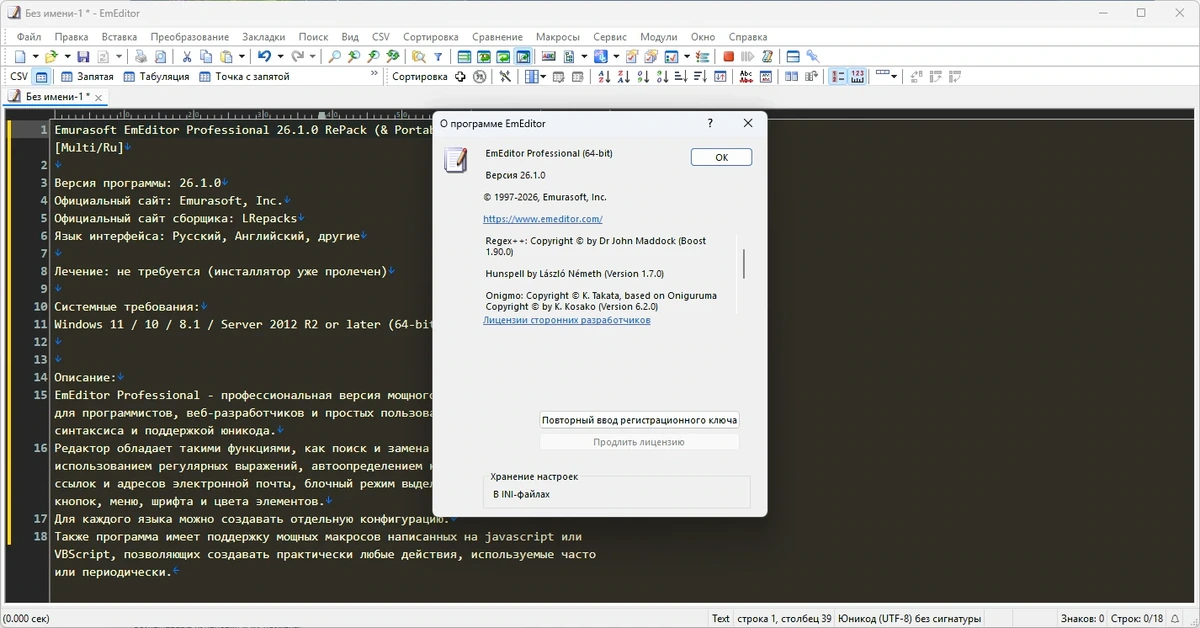
Task: Toggle the ruler 123 button
Action: tap(858, 77)
